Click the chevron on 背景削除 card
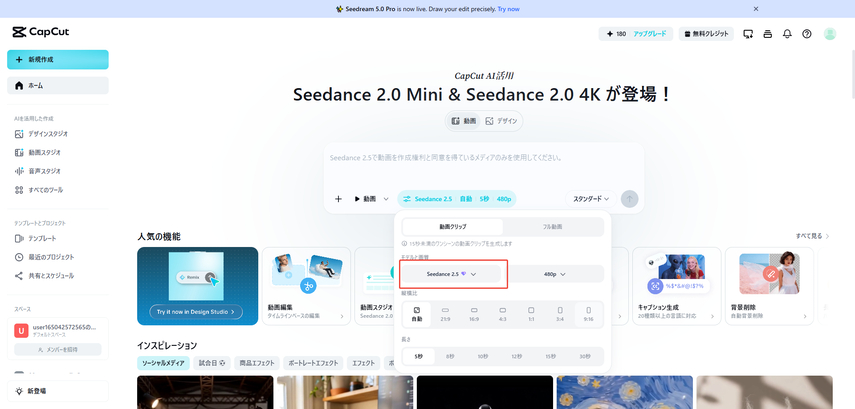The image size is (855, 409). (x=805, y=317)
